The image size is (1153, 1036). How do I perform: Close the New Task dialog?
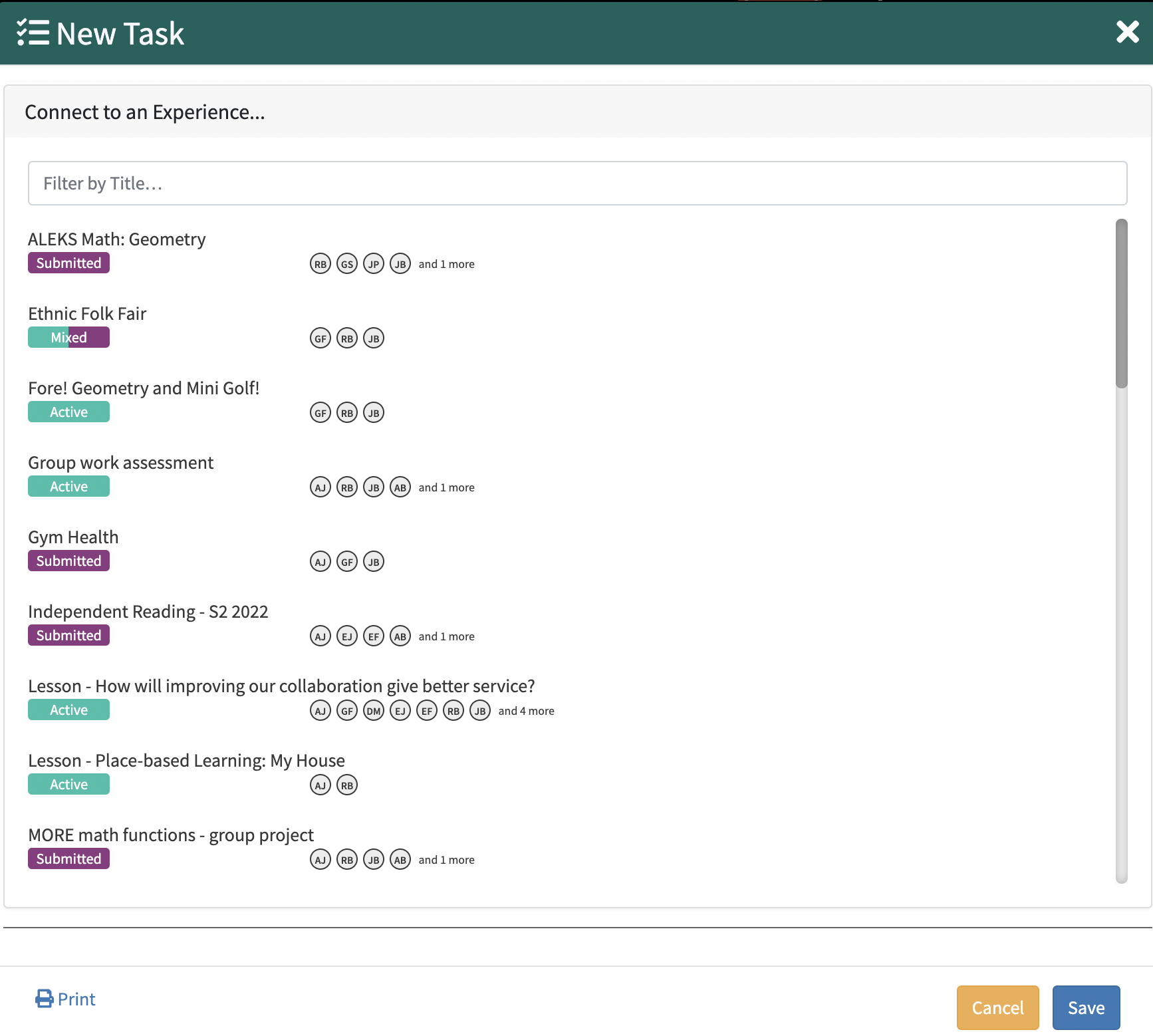coord(1127,32)
